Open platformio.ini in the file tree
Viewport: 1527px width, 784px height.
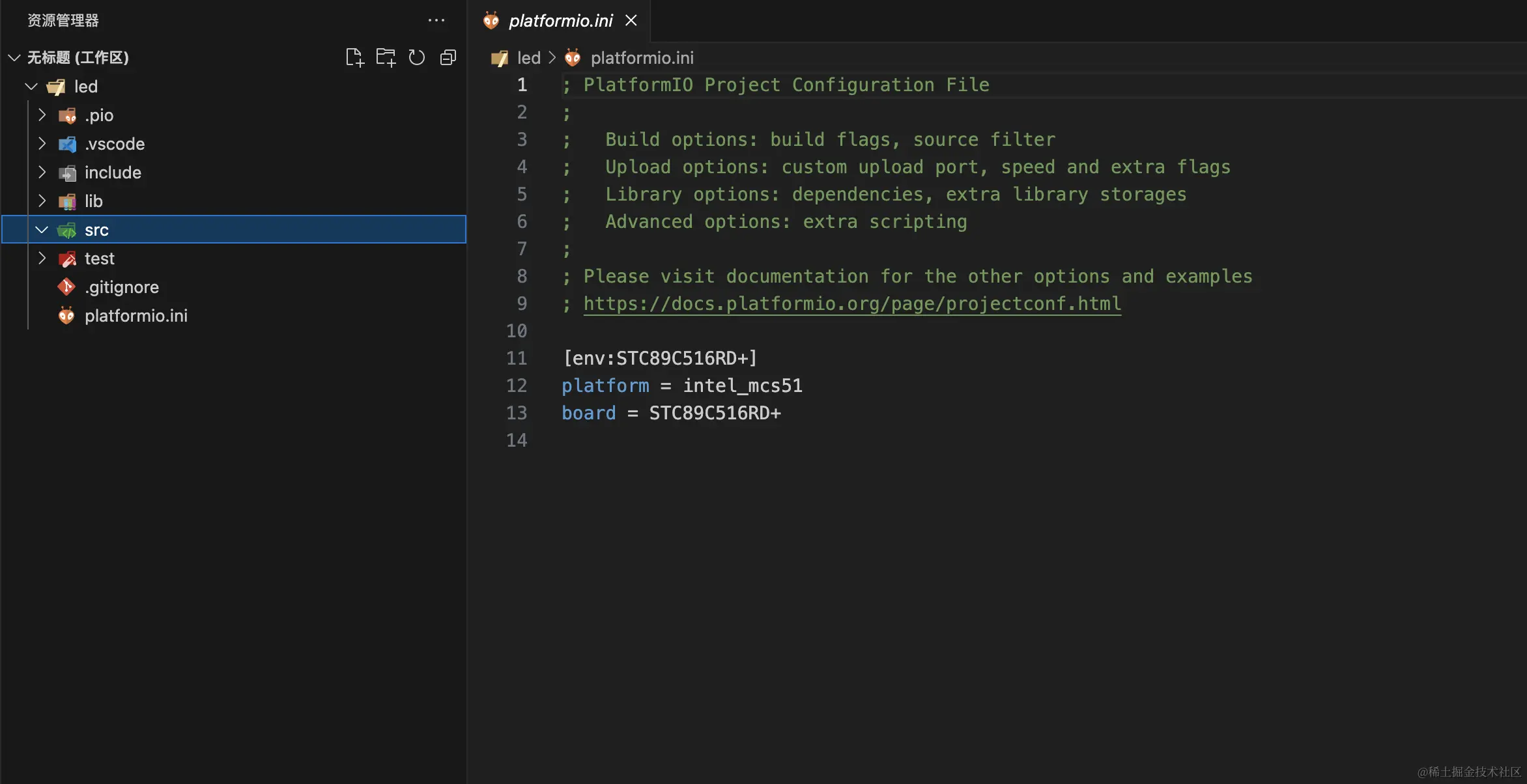136,316
